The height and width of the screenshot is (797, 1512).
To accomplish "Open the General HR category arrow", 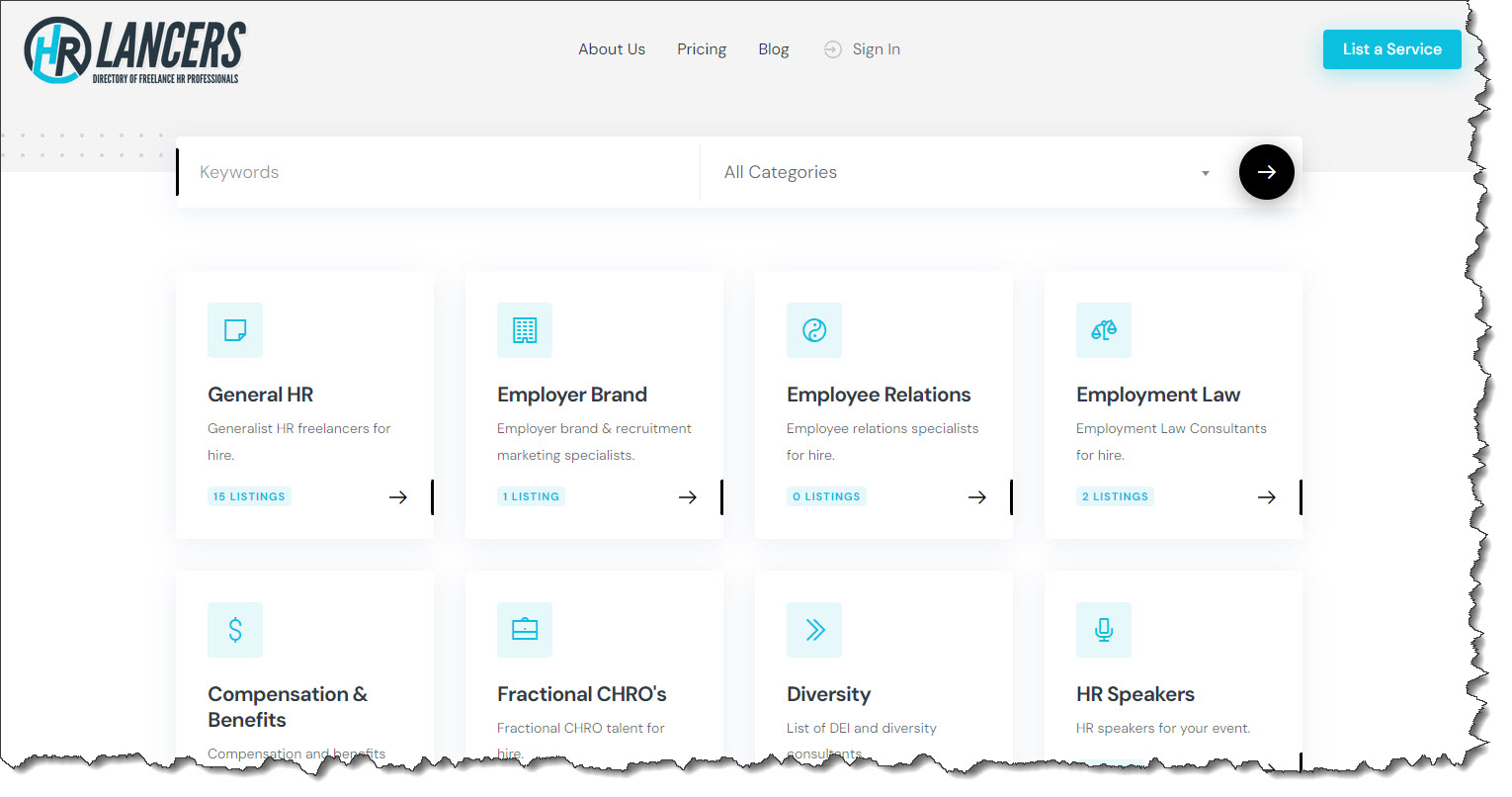I will coord(398,497).
